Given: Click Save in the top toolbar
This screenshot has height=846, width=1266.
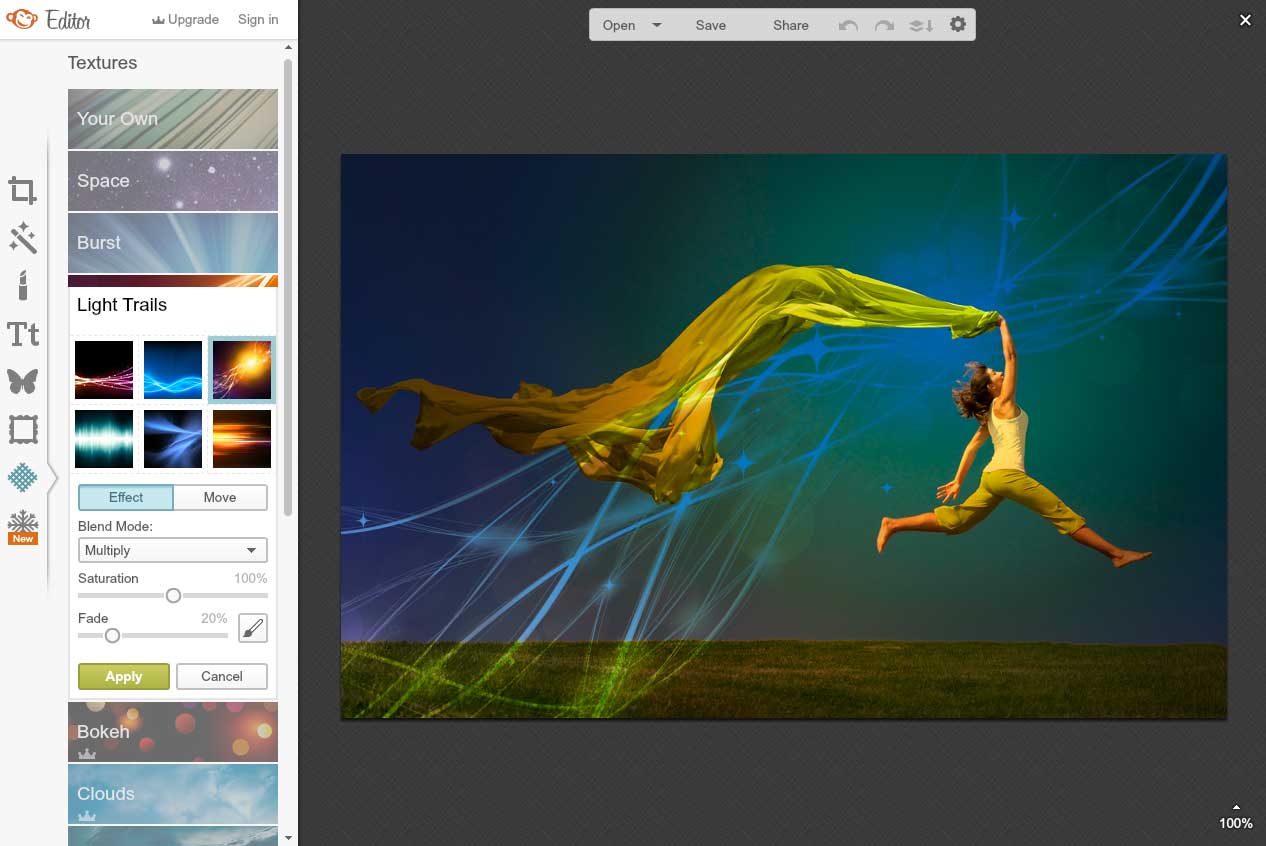Looking at the screenshot, I should (711, 25).
